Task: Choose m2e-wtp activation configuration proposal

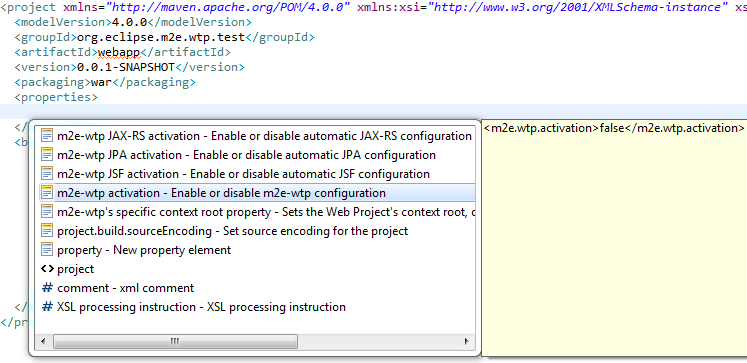Action: 257,193
